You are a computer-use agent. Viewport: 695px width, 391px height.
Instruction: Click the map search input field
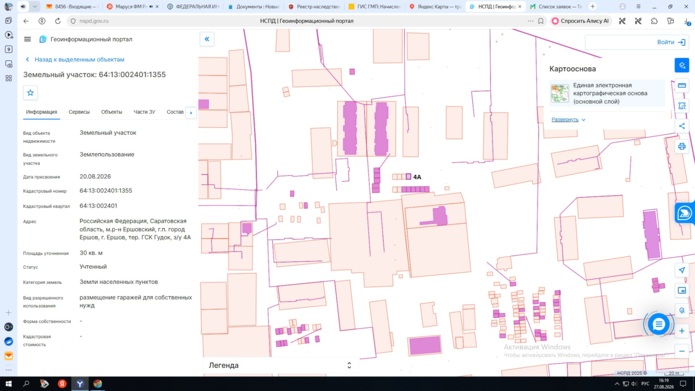coord(621,42)
